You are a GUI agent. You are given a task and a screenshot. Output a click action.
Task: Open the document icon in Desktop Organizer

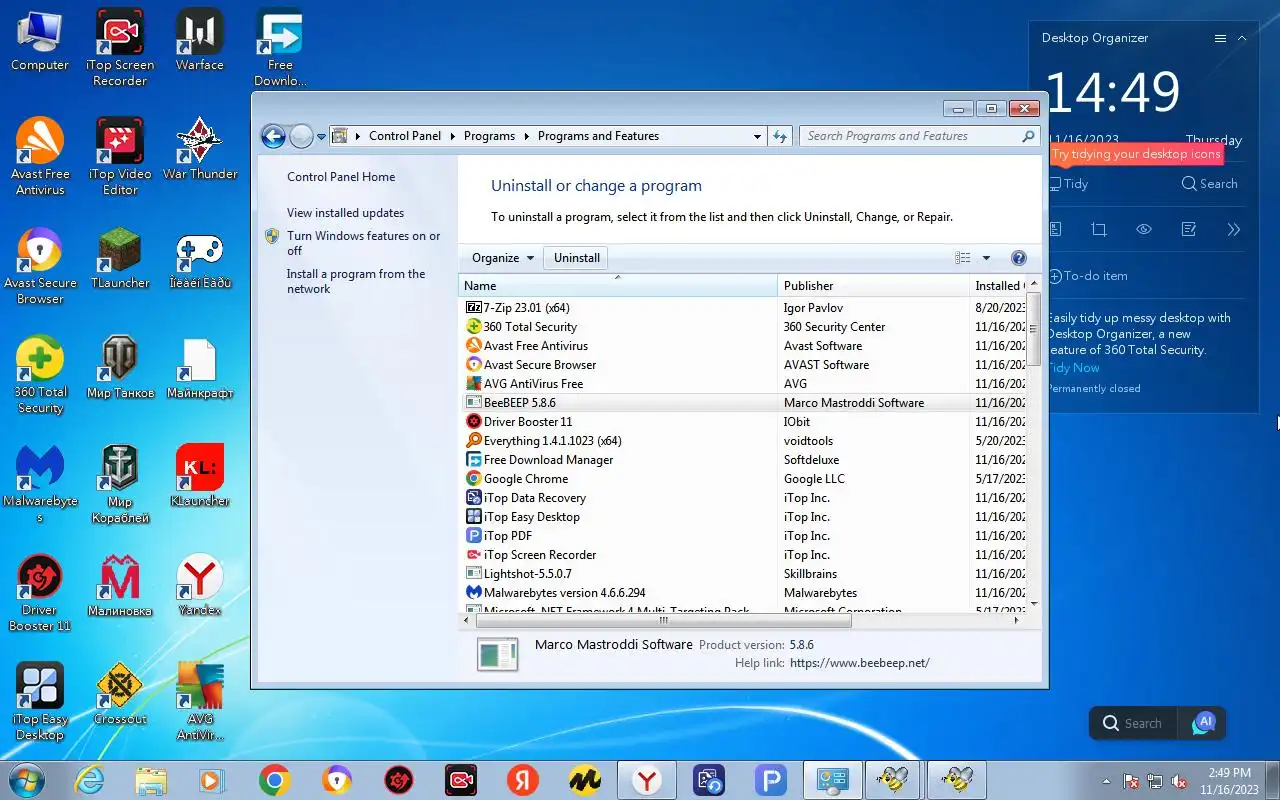pyautogui.click(x=1055, y=230)
